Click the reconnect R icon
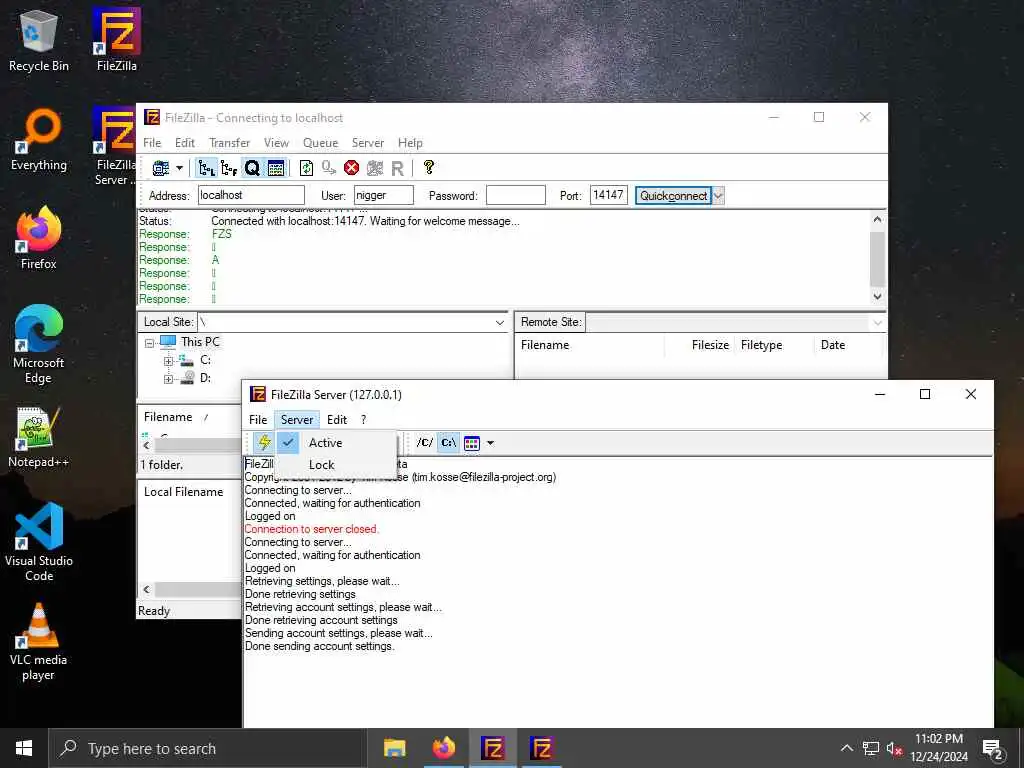The image size is (1024, 768). (397, 168)
